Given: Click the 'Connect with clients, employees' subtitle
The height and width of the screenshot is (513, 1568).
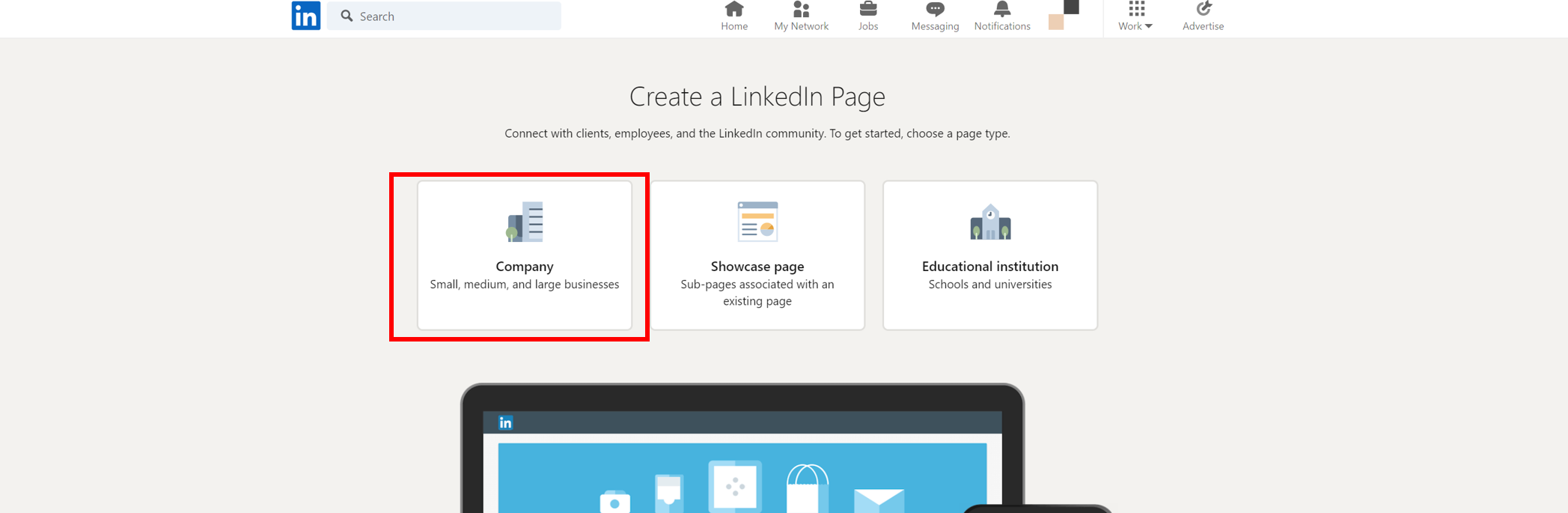Looking at the screenshot, I should (x=757, y=133).
